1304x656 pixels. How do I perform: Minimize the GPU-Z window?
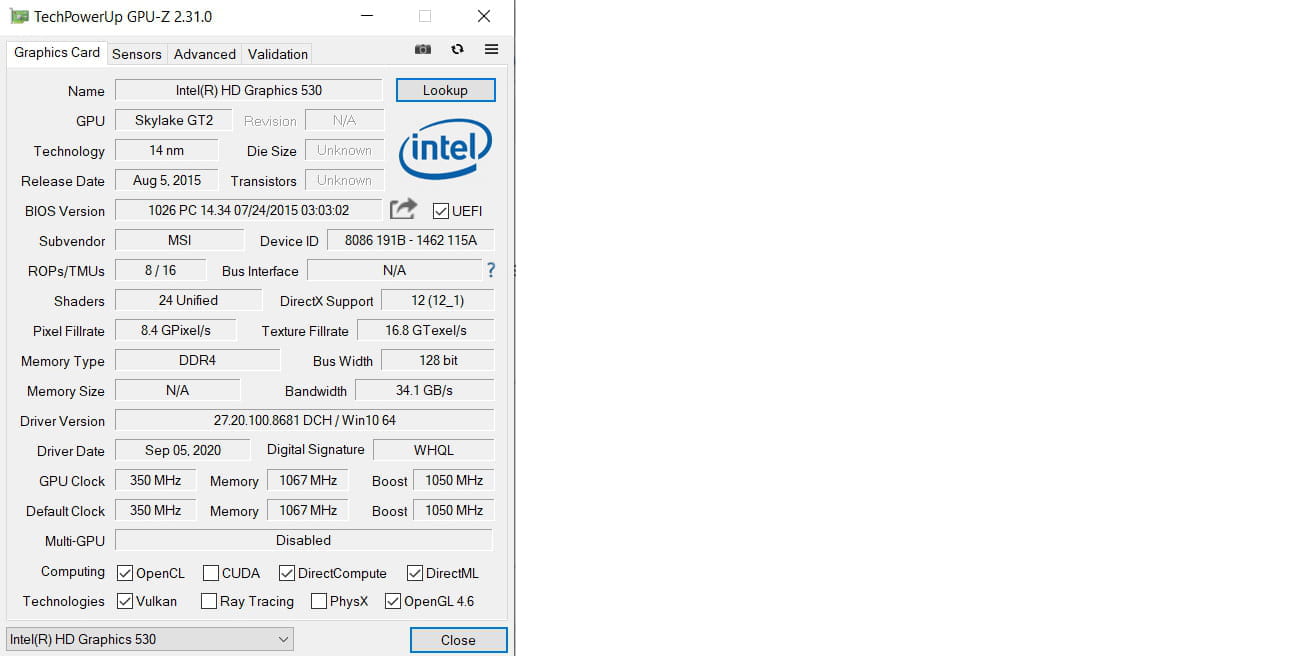coord(367,17)
